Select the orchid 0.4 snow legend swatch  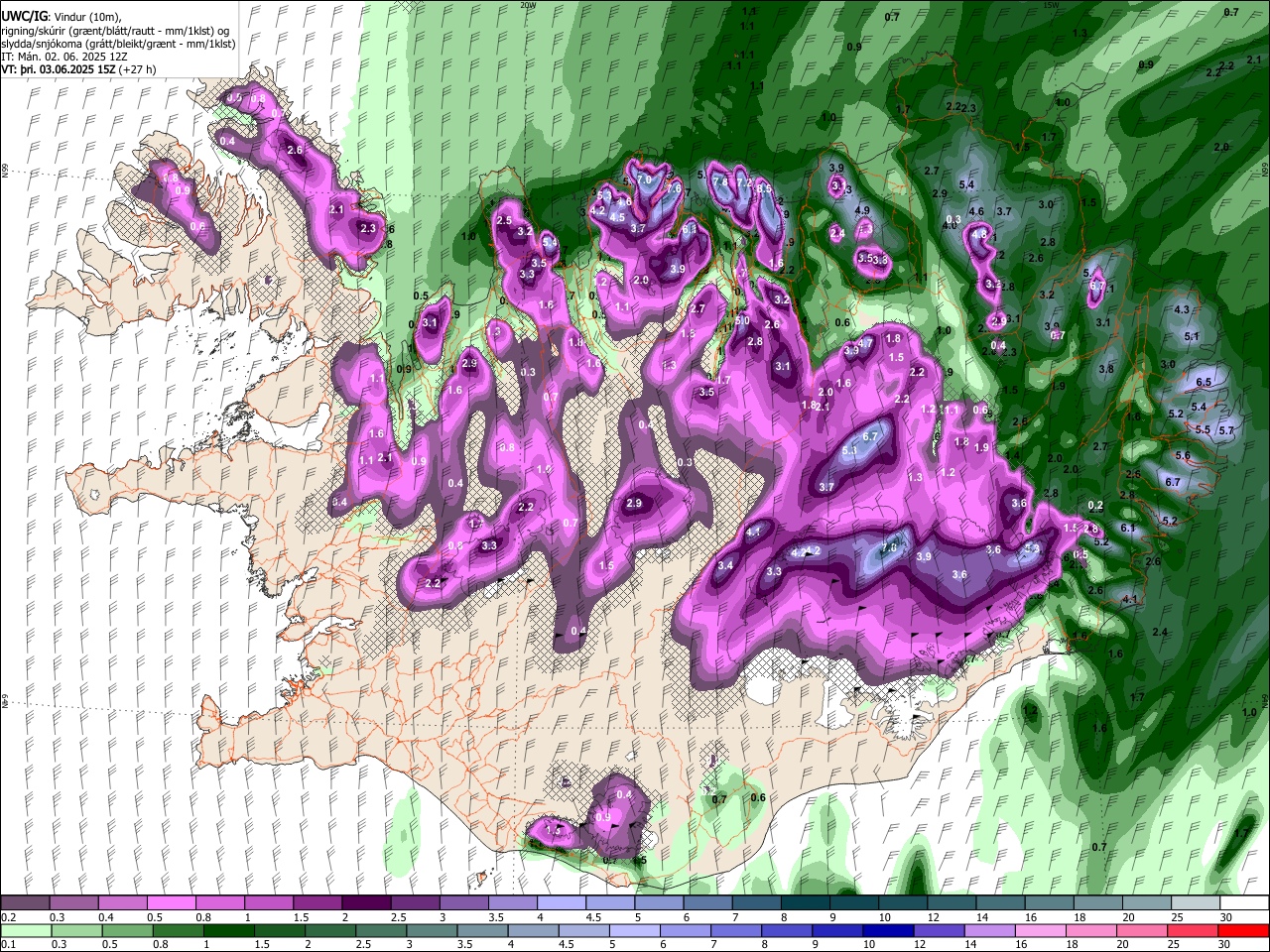[122, 903]
